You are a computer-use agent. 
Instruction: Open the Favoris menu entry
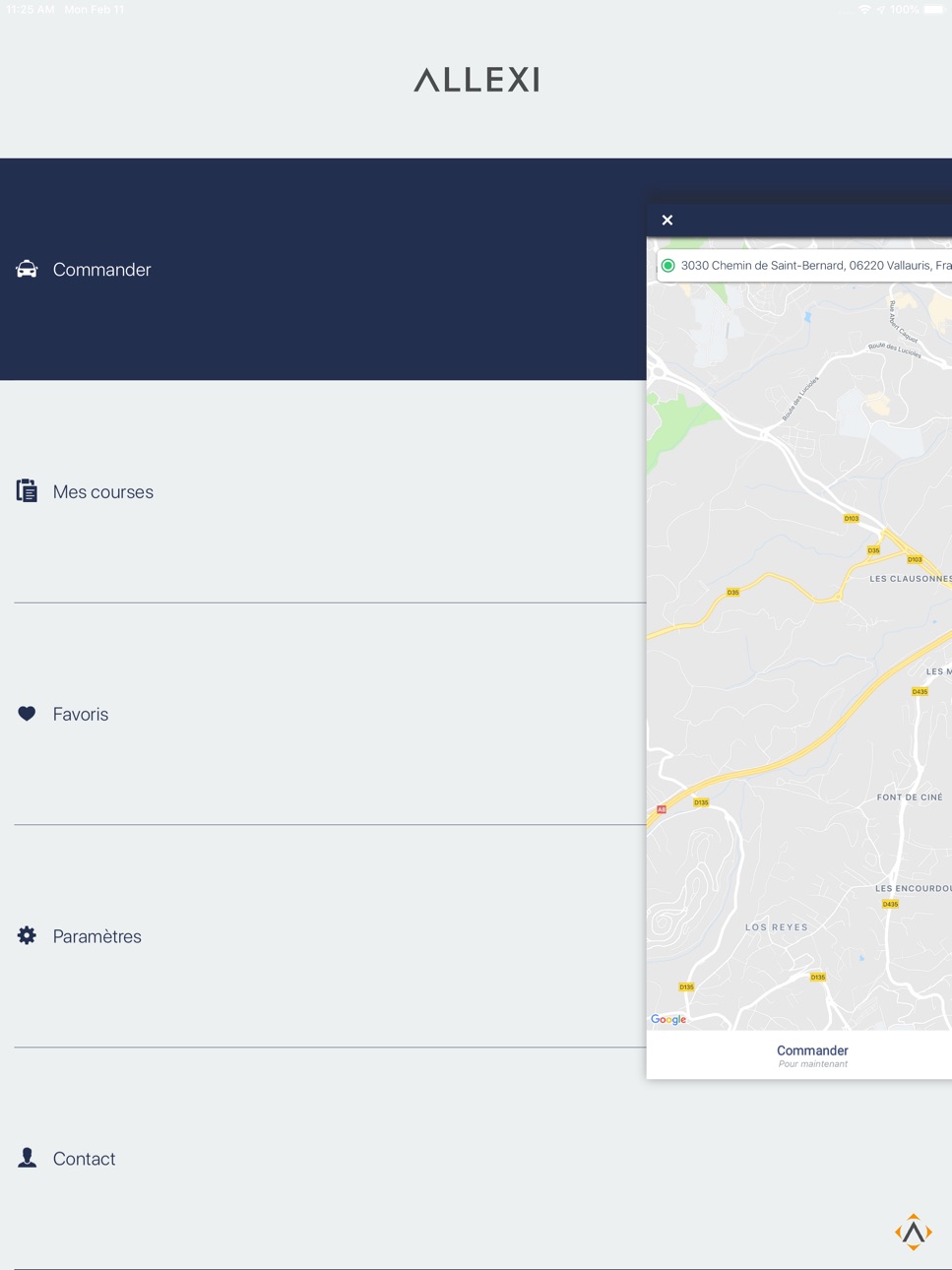pos(323,714)
